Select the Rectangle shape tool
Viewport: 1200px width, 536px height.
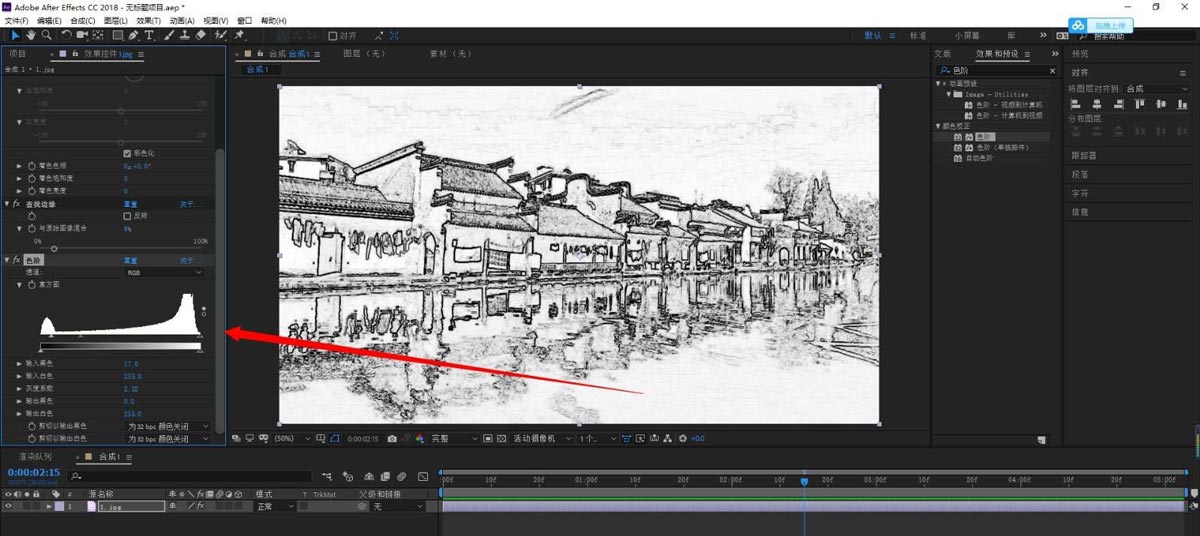click(x=117, y=35)
